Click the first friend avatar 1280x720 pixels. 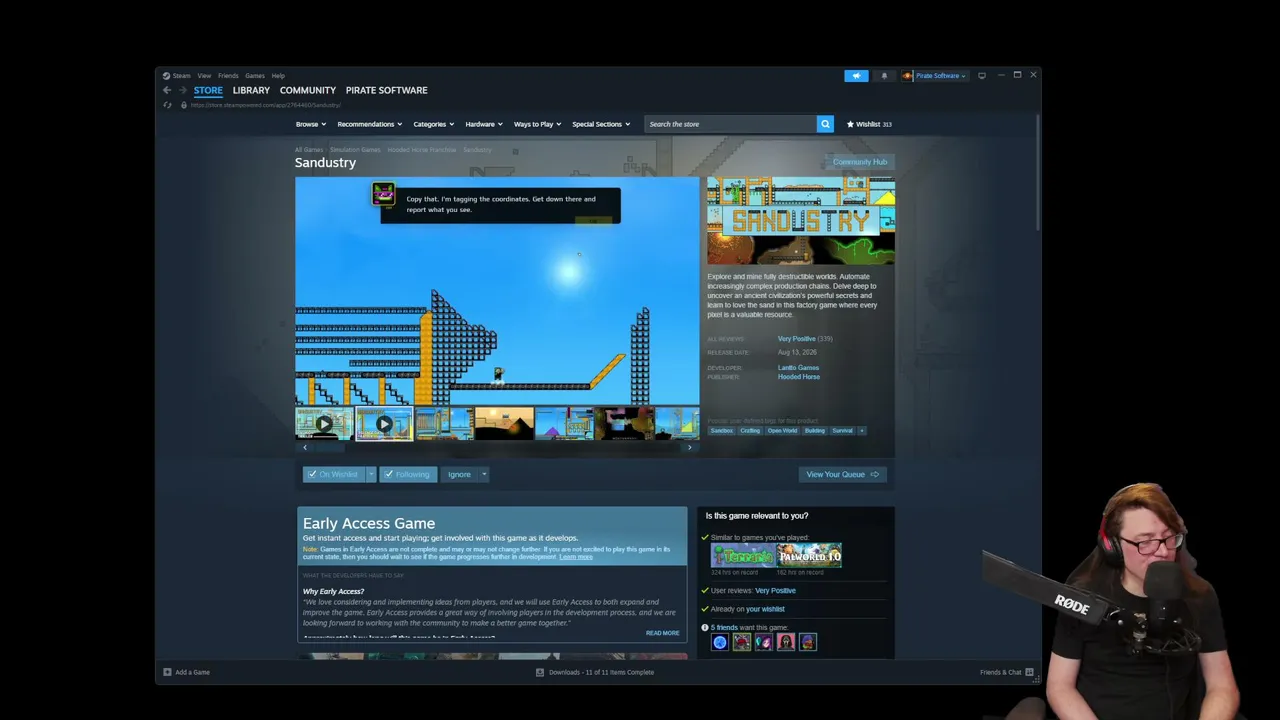(720, 642)
